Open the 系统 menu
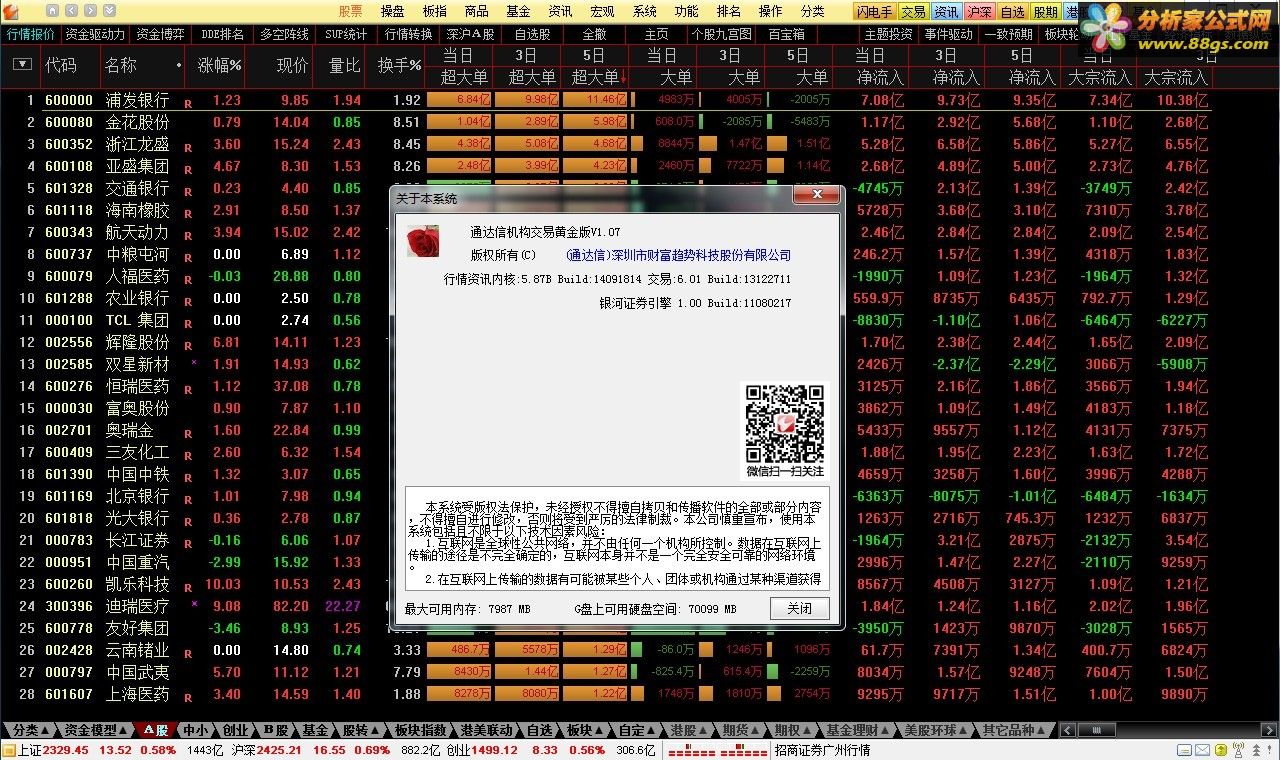Screen dimensions: 1280x760 point(644,11)
